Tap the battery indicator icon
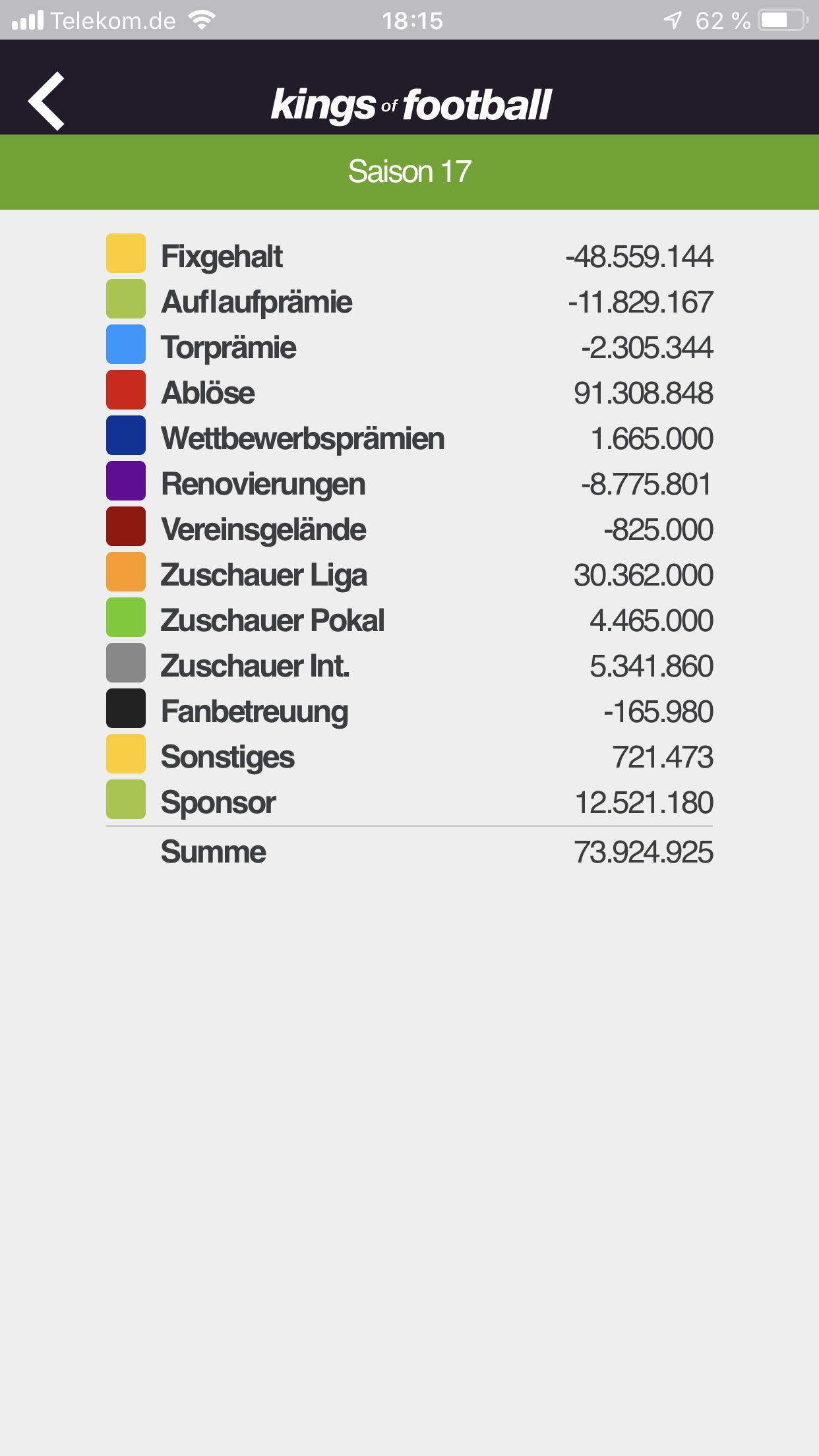The width and height of the screenshot is (819, 1456). pyautogui.click(x=783, y=20)
